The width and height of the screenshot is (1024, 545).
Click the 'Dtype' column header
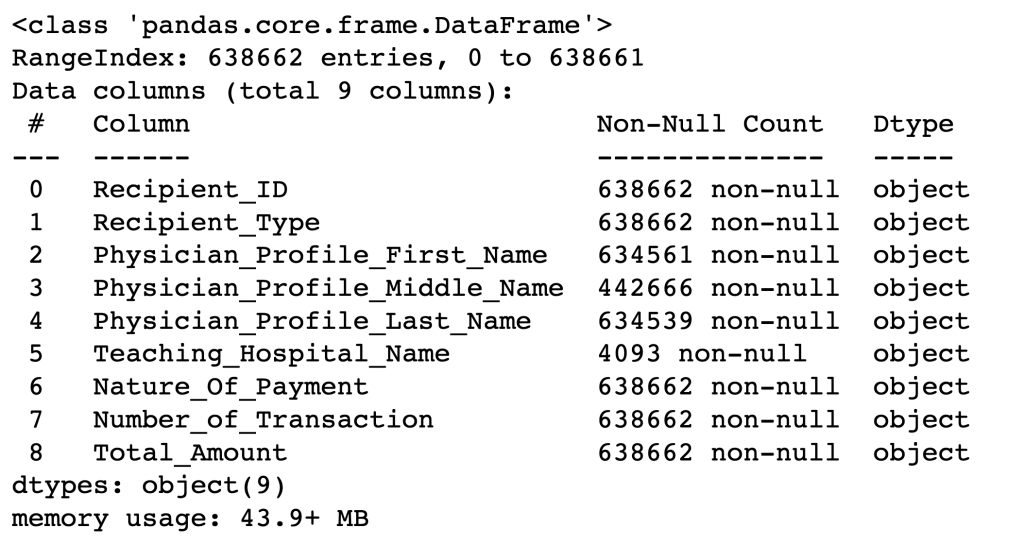pos(913,124)
